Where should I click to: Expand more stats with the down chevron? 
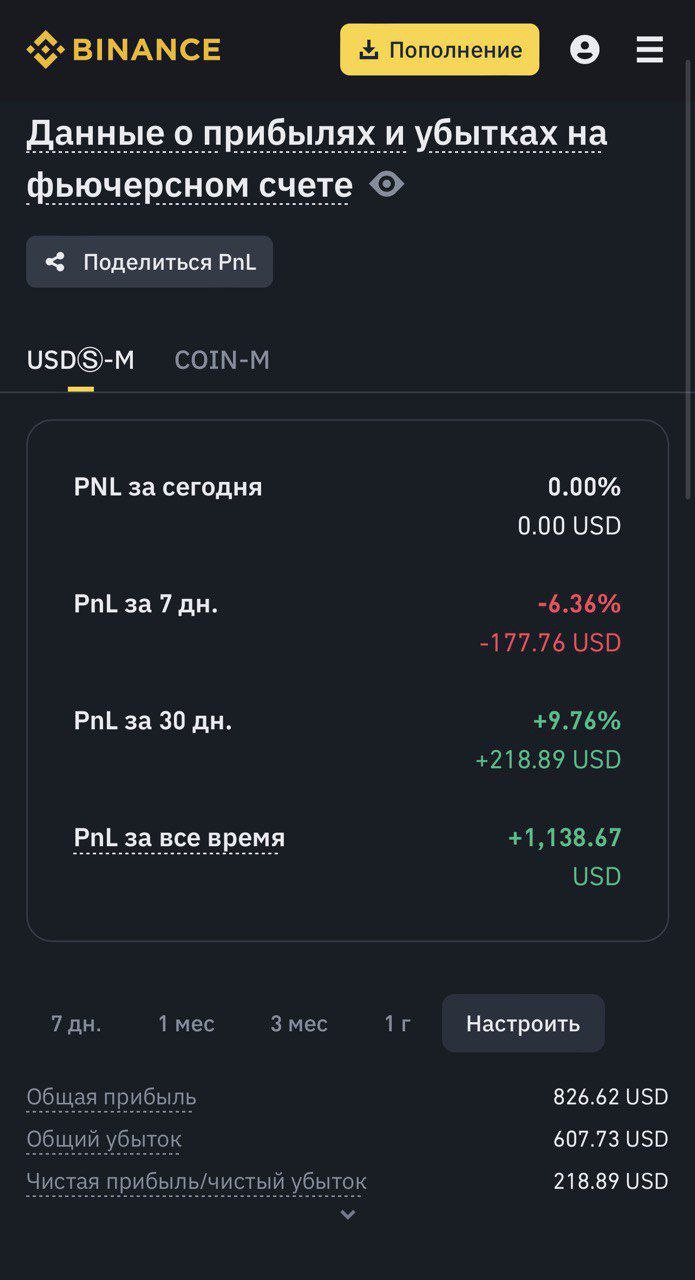point(348,1215)
